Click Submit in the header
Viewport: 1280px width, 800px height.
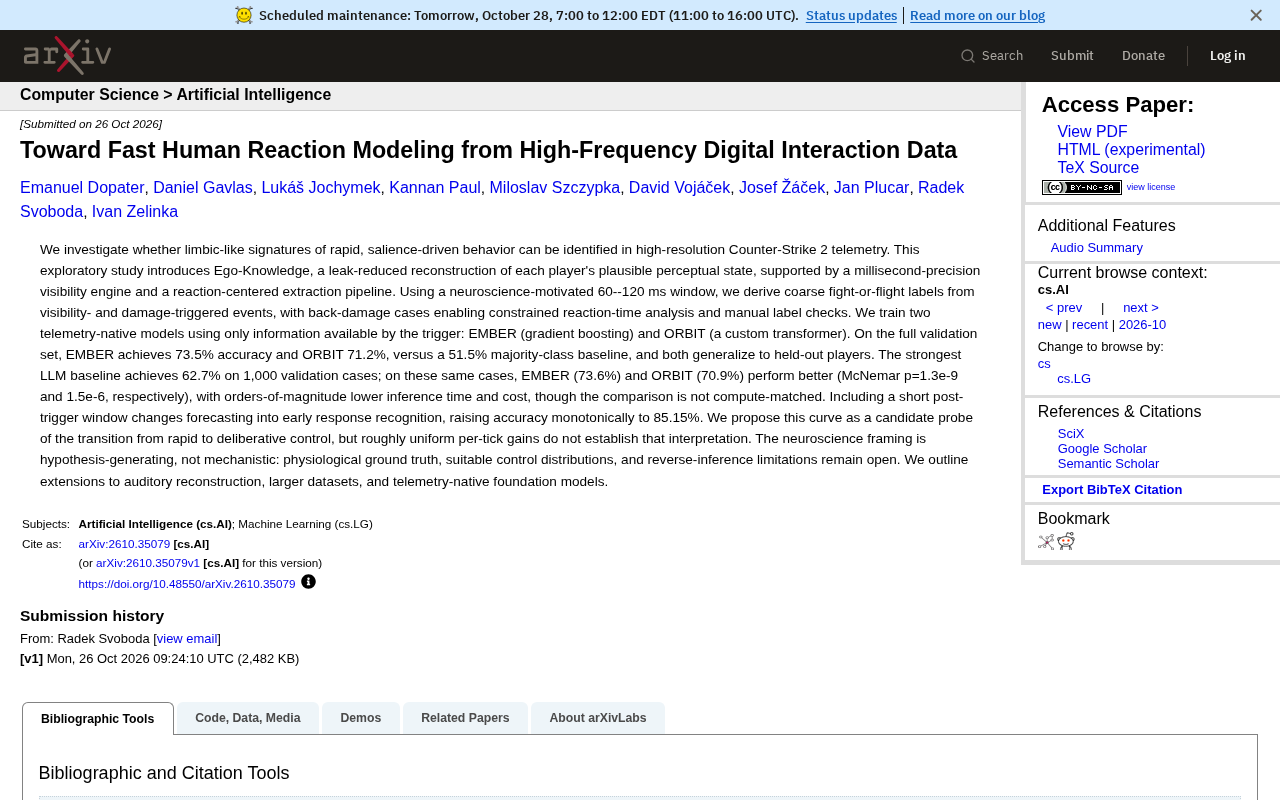[1072, 56]
